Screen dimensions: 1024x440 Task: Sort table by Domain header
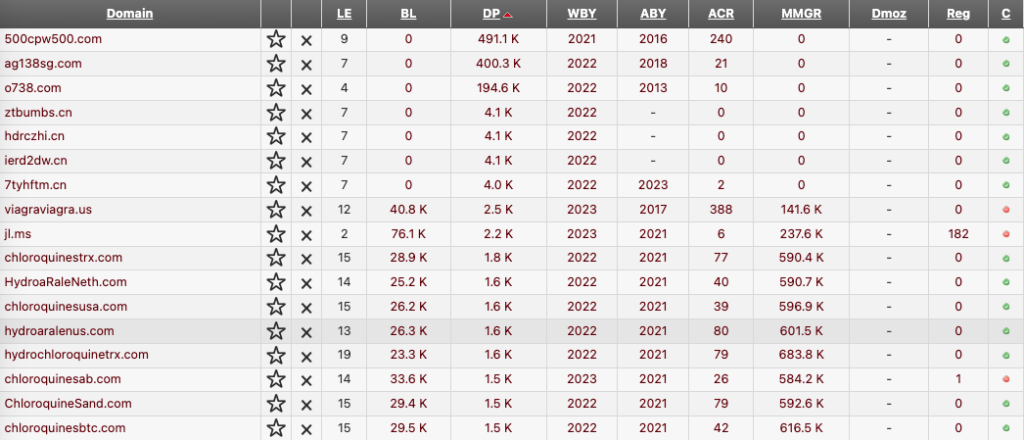(130, 14)
